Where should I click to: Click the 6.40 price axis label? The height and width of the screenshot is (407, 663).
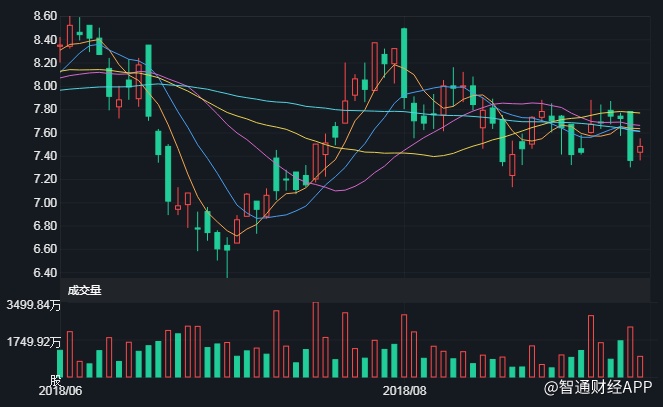[x=17, y=273]
